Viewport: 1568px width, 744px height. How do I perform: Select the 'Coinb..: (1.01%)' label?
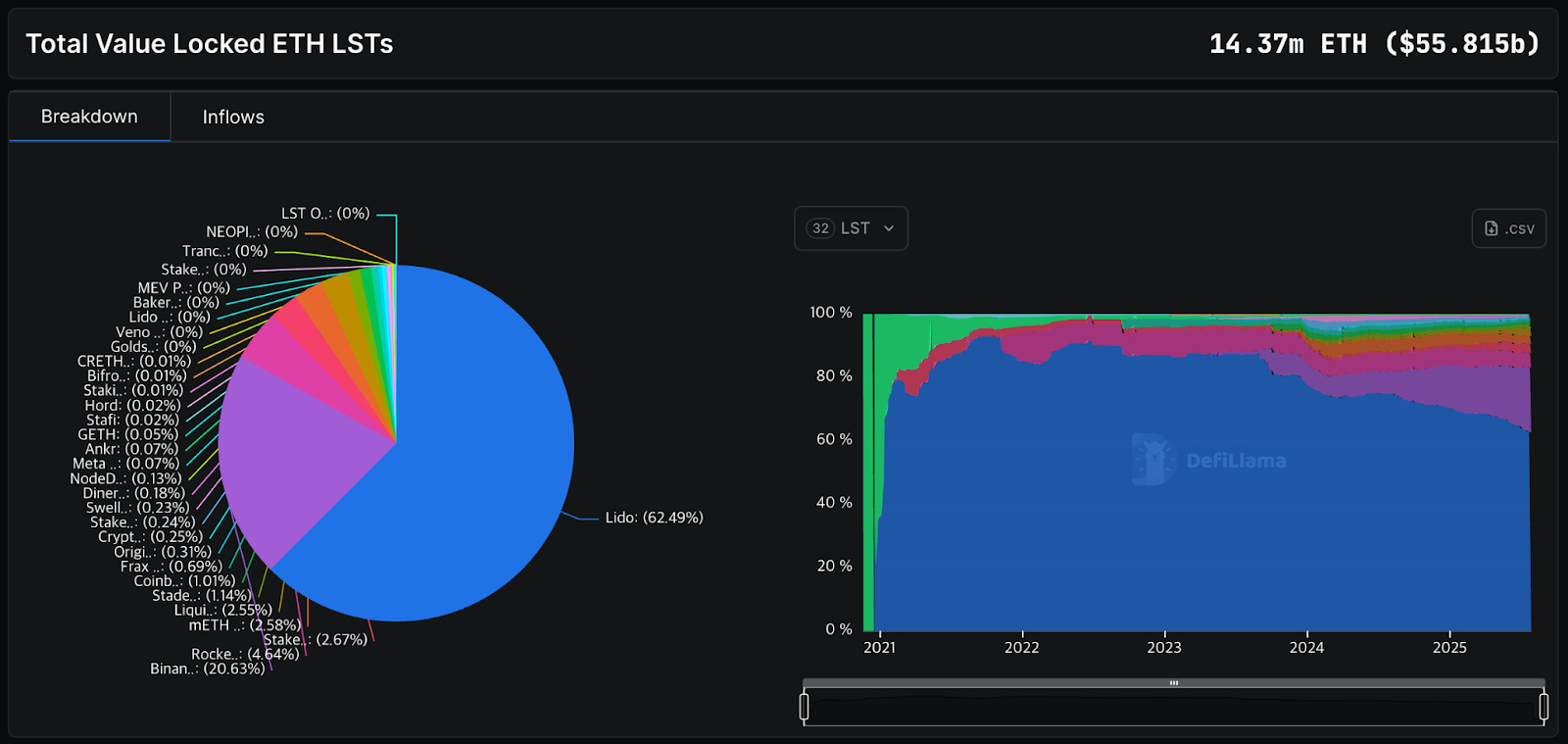[185, 580]
